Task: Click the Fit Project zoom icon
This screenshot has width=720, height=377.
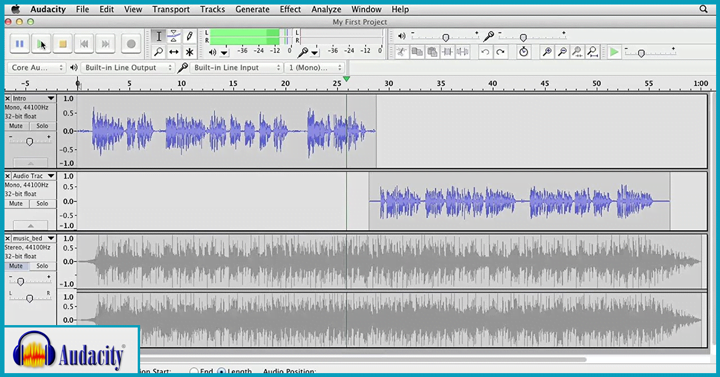Action: (592, 52)
